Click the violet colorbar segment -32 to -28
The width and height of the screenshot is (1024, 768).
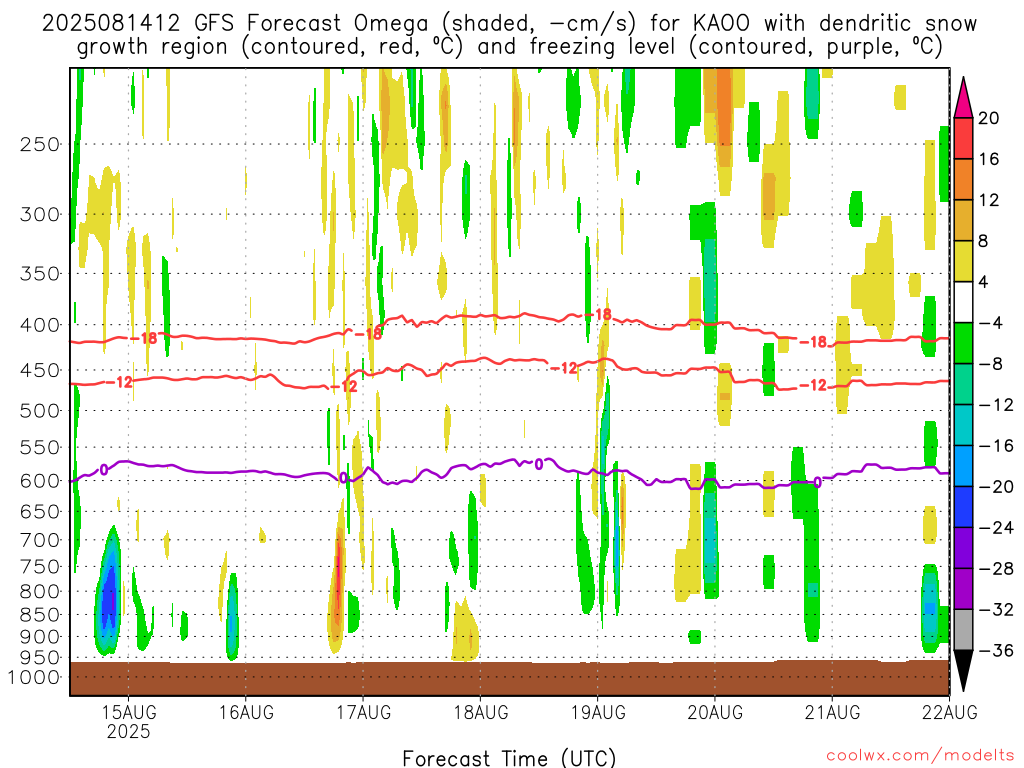tap(963, 588)
